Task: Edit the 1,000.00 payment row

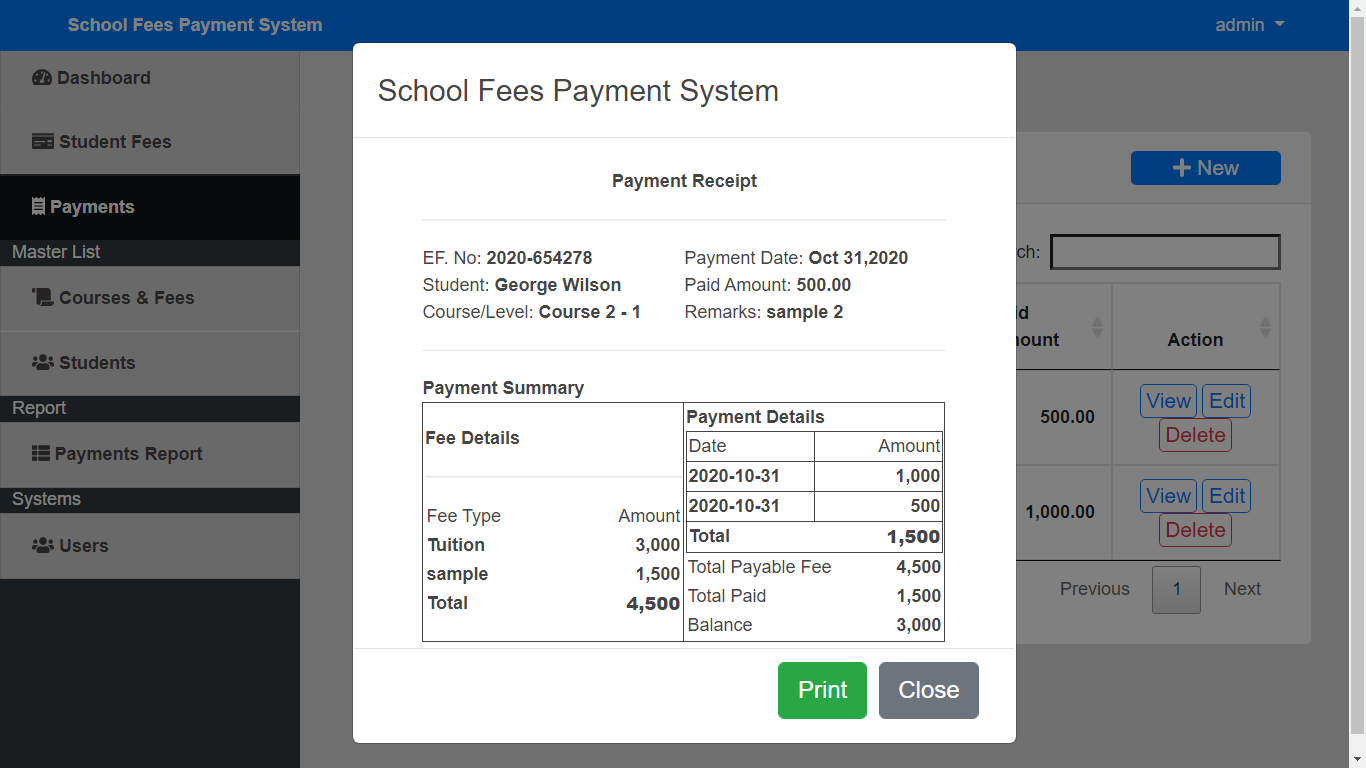Action: 1227,496
